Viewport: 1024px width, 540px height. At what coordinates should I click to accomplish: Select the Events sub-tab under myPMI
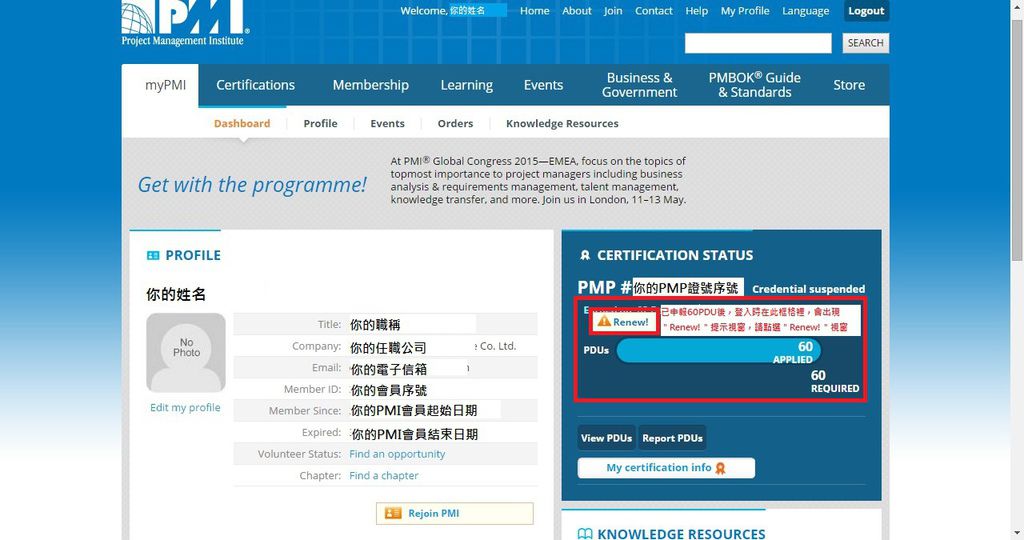pyautogui.click(x=387, y=123)
